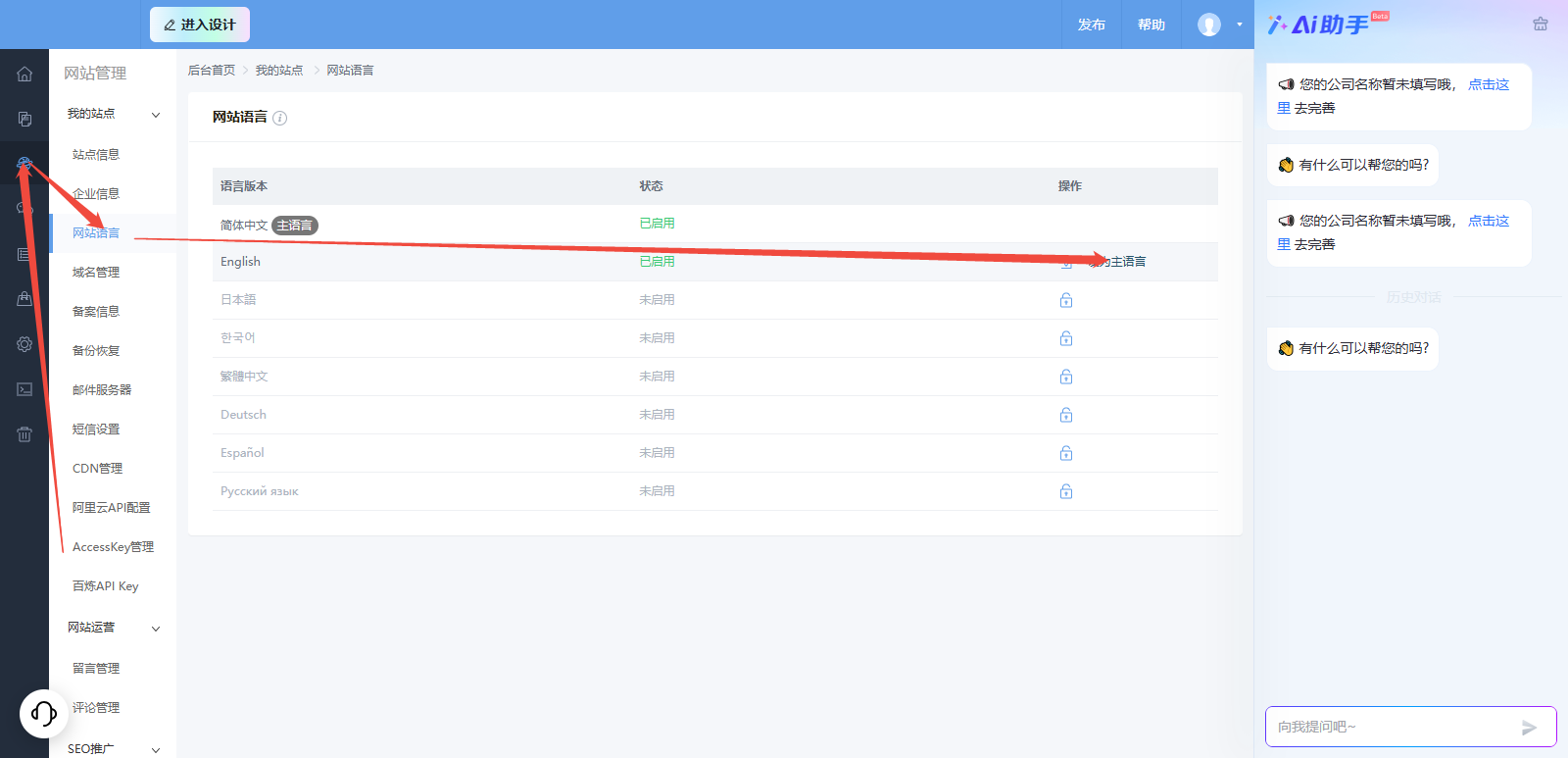1568x758 pixels.
Task: Enable 繁體中文 using its unlock icon
Action: (1066, 377)
